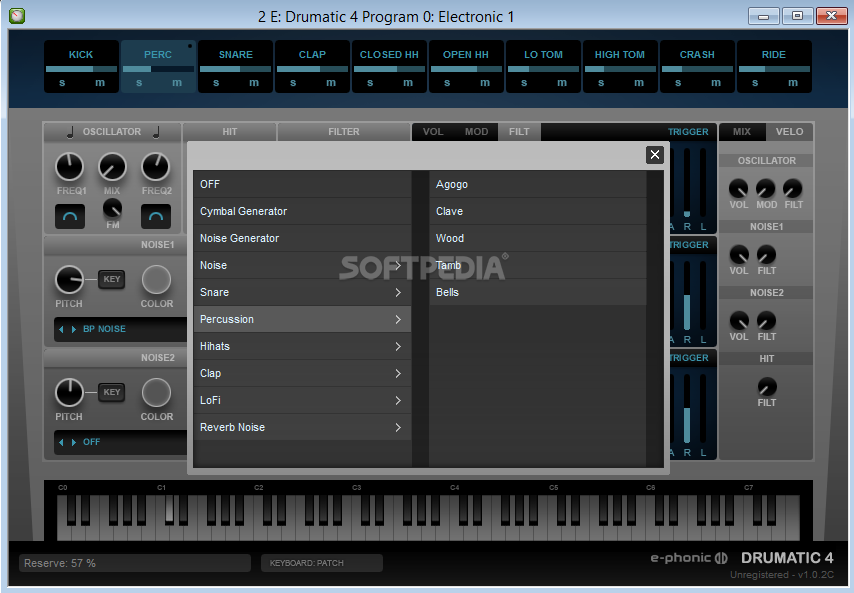The image size is (854, 593).
Task: Close the sound selection popup
Action: click(655, 155)
